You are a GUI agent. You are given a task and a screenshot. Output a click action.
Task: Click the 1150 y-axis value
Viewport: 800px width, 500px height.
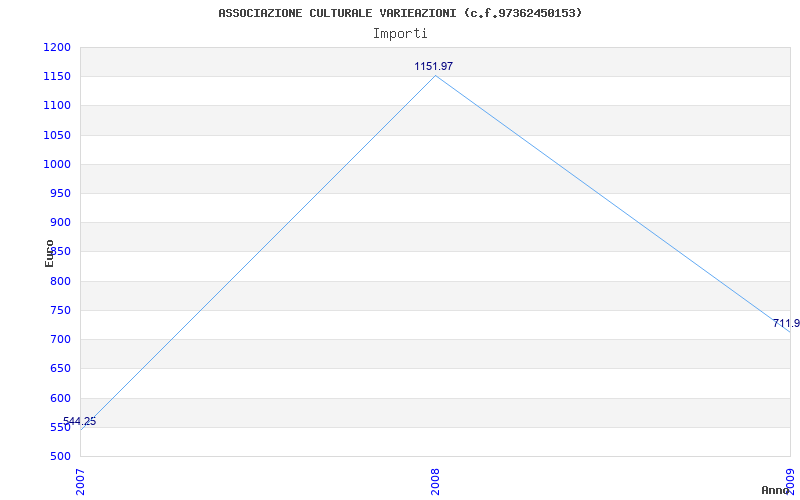[x=57, y=77]
